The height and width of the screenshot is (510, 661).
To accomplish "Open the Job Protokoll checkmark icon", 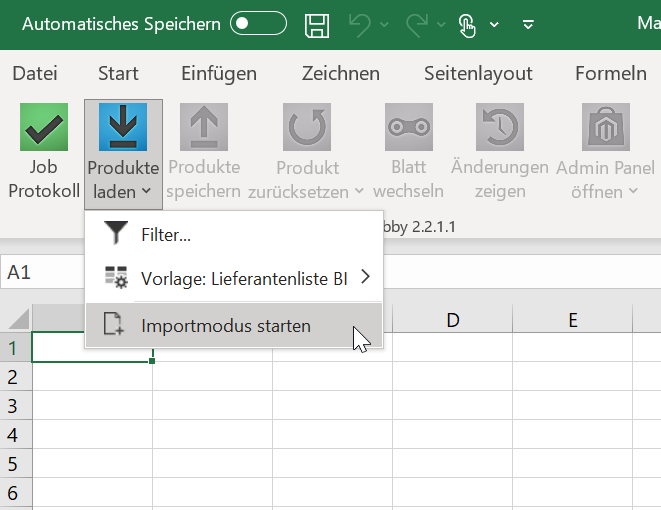I will [44, 127].
